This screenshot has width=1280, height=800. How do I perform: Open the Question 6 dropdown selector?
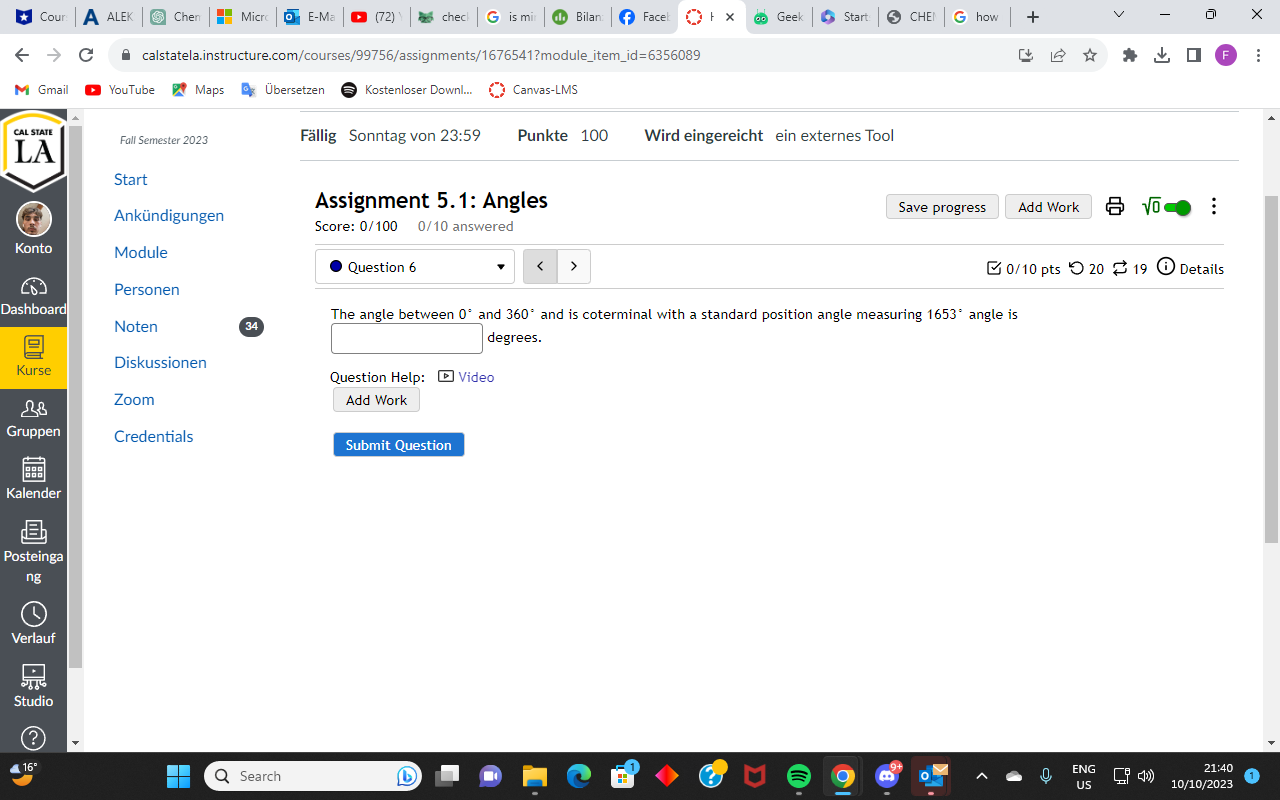pos(415,267)
